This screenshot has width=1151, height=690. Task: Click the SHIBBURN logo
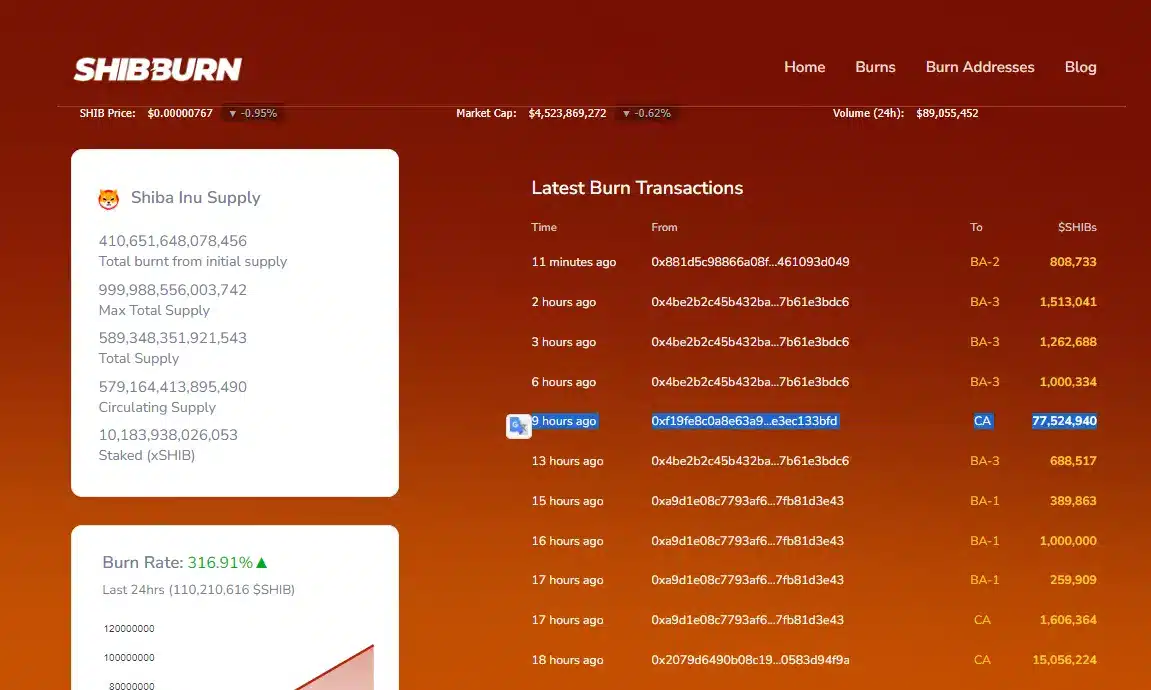click(x=158, y=69)
